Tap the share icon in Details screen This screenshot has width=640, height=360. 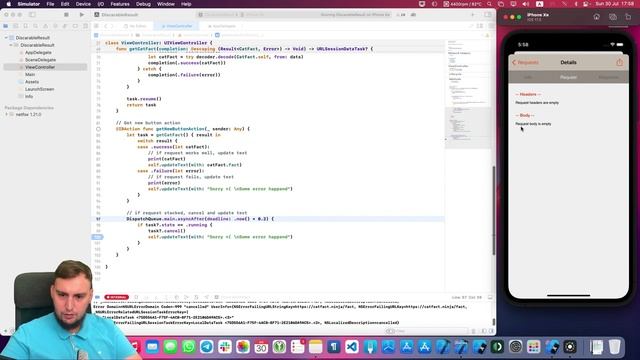click(x=620, y=62)
